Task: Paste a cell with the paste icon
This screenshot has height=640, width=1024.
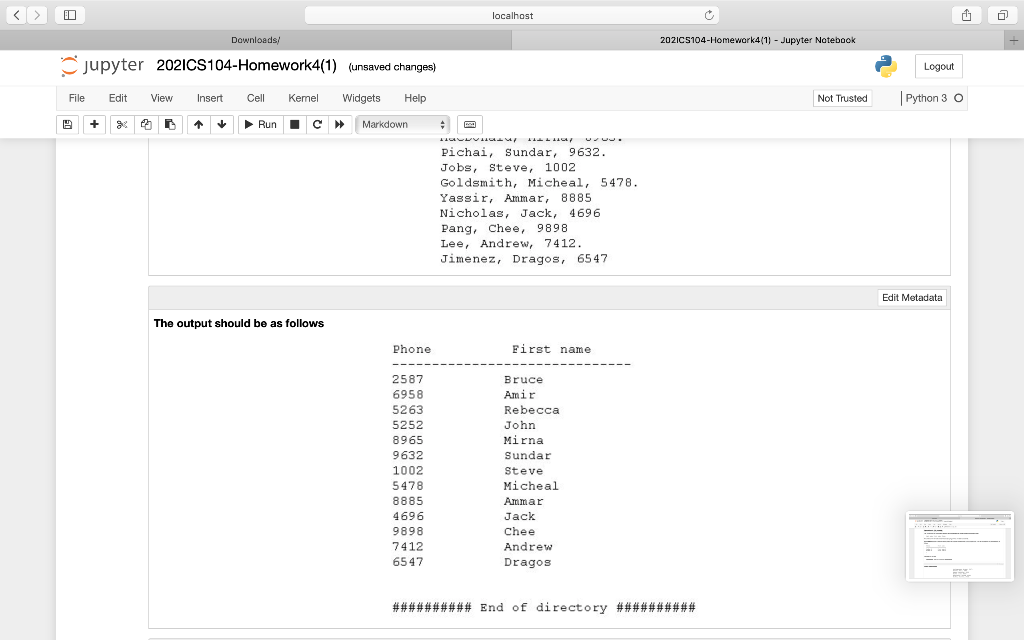Action: pyautogui.click(x=170, y=124)
